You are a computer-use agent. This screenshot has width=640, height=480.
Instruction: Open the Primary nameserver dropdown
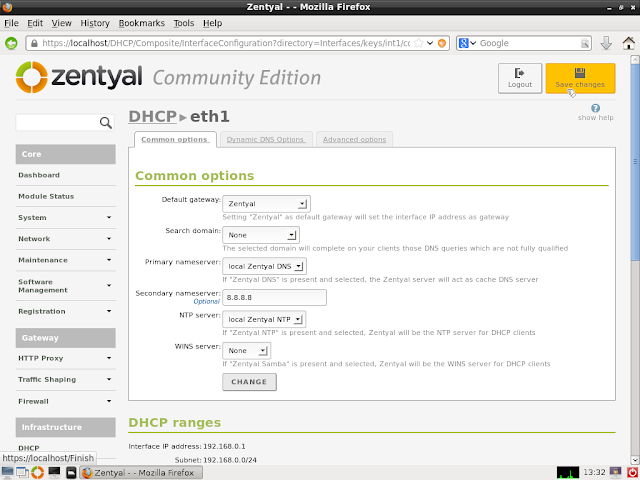tap(264, 266)
